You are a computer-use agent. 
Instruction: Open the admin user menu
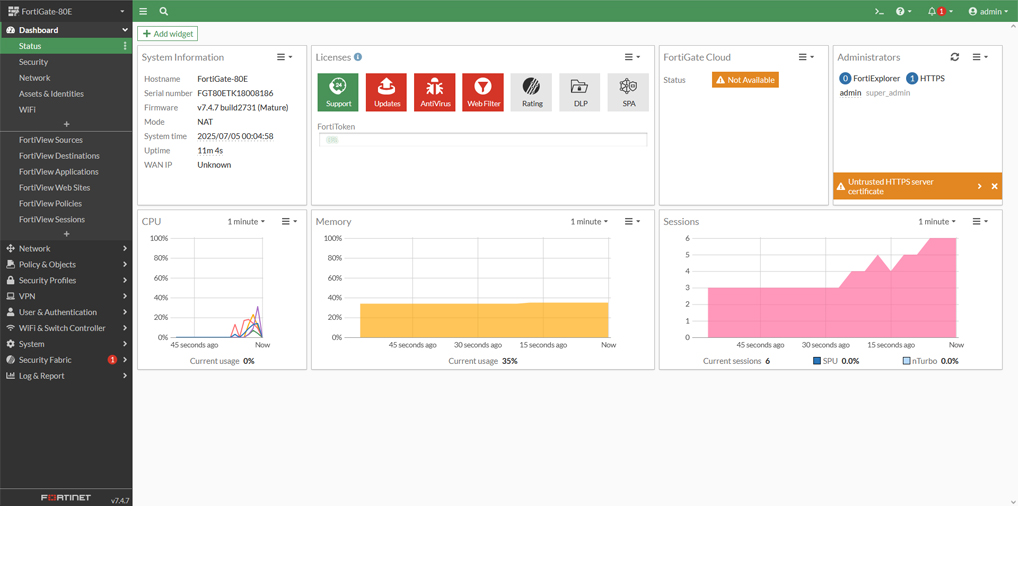pyautogui.click(x=988, y=11)
